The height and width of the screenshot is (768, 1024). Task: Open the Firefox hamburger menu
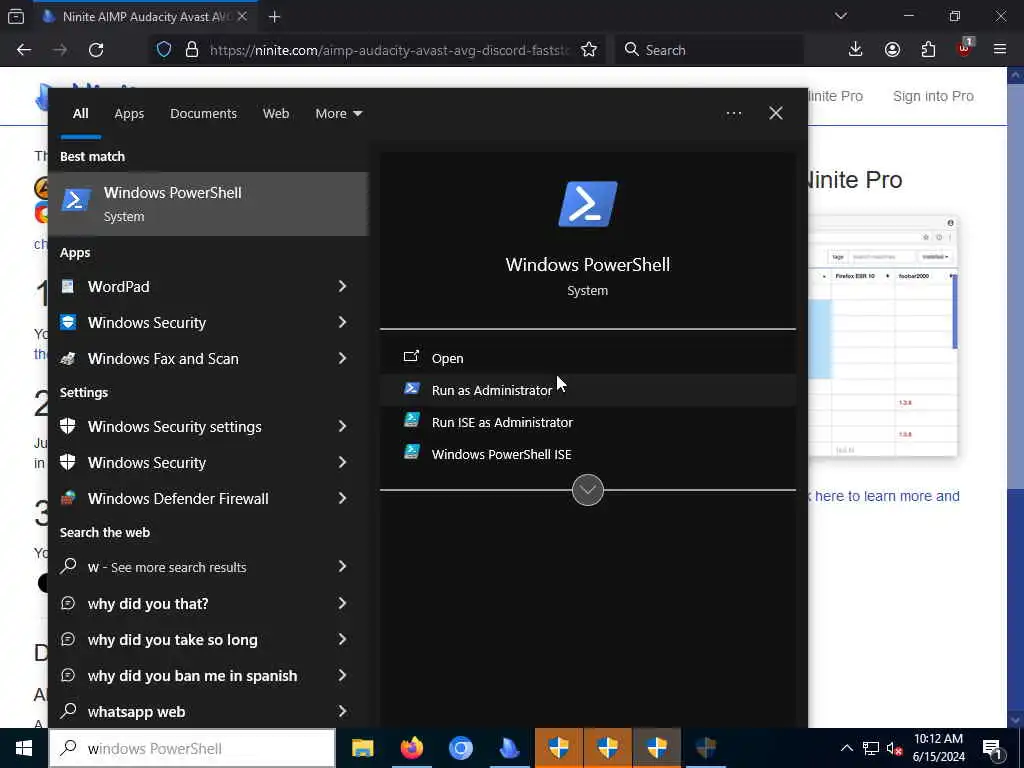tap(1000, 50)
